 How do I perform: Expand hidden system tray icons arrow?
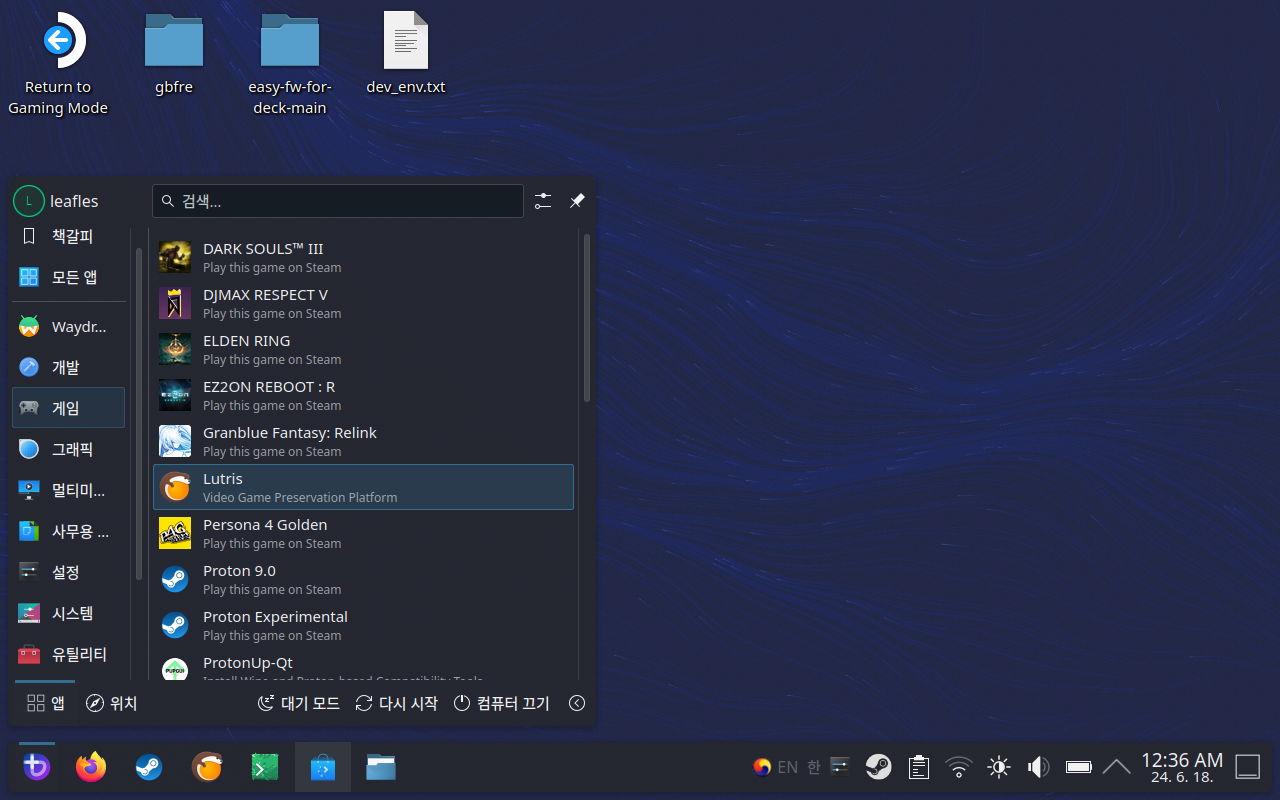(x=1116, y=767)
